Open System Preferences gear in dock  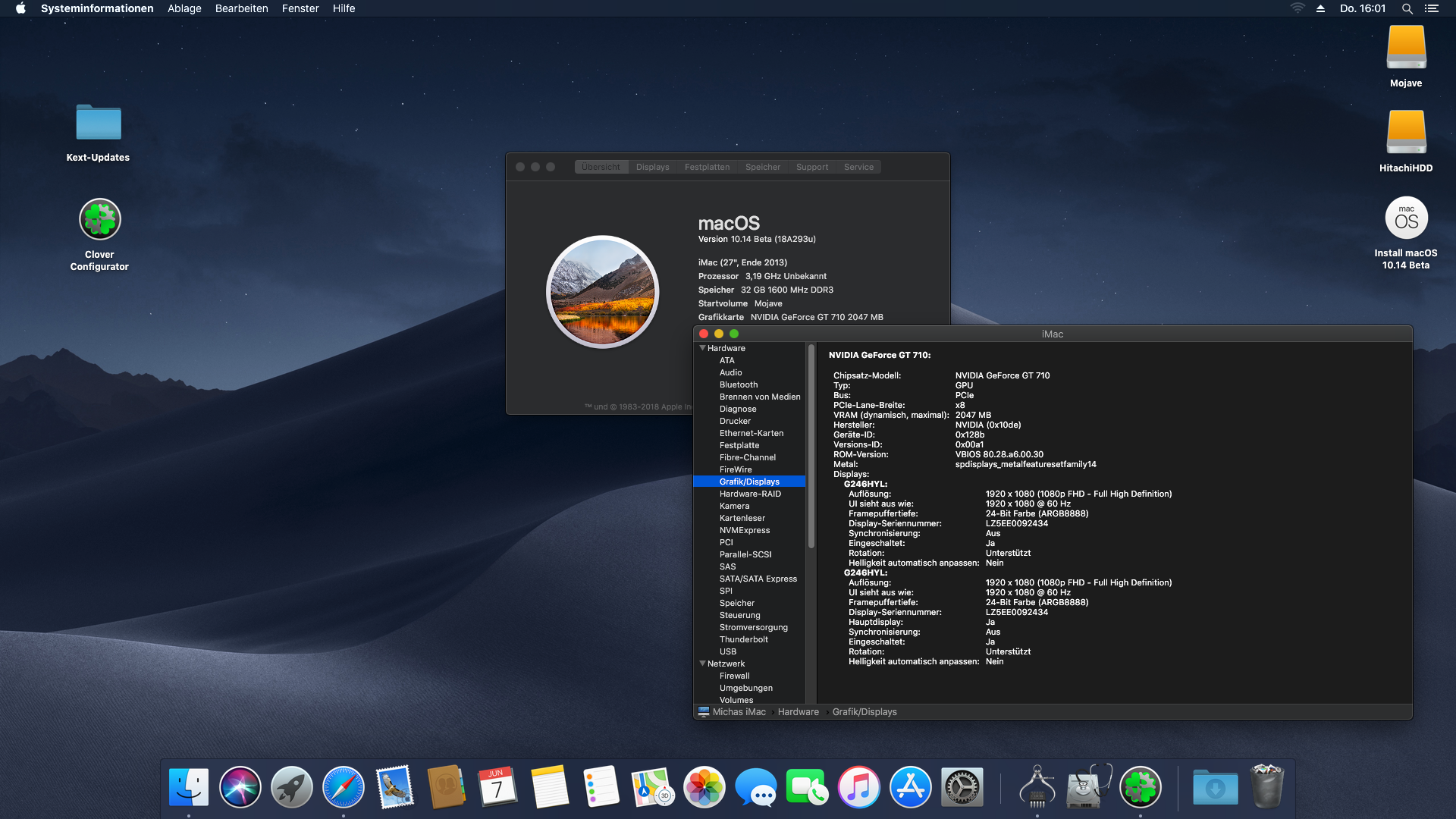[962, 787]
